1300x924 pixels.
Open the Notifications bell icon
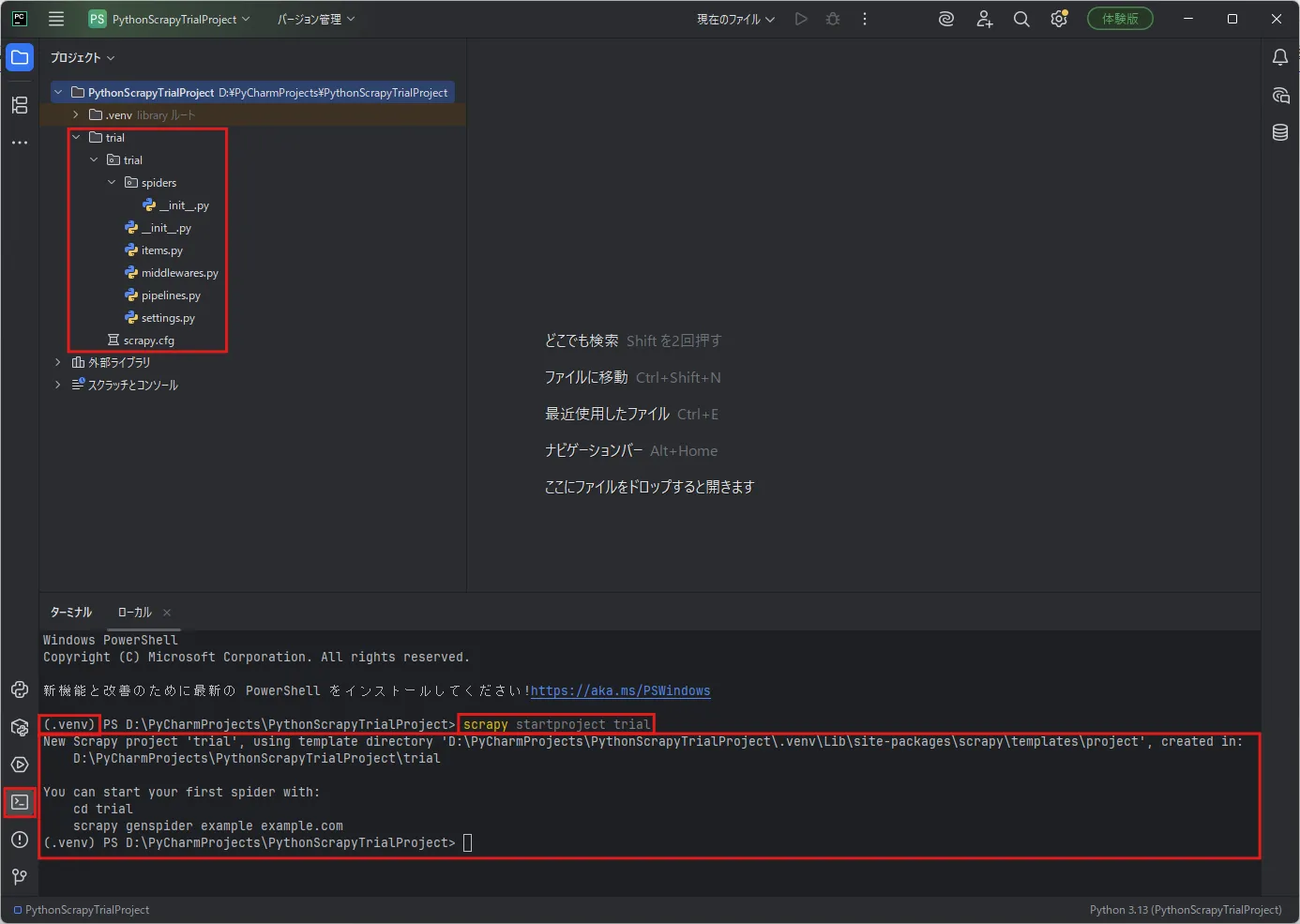[1280, 57]
